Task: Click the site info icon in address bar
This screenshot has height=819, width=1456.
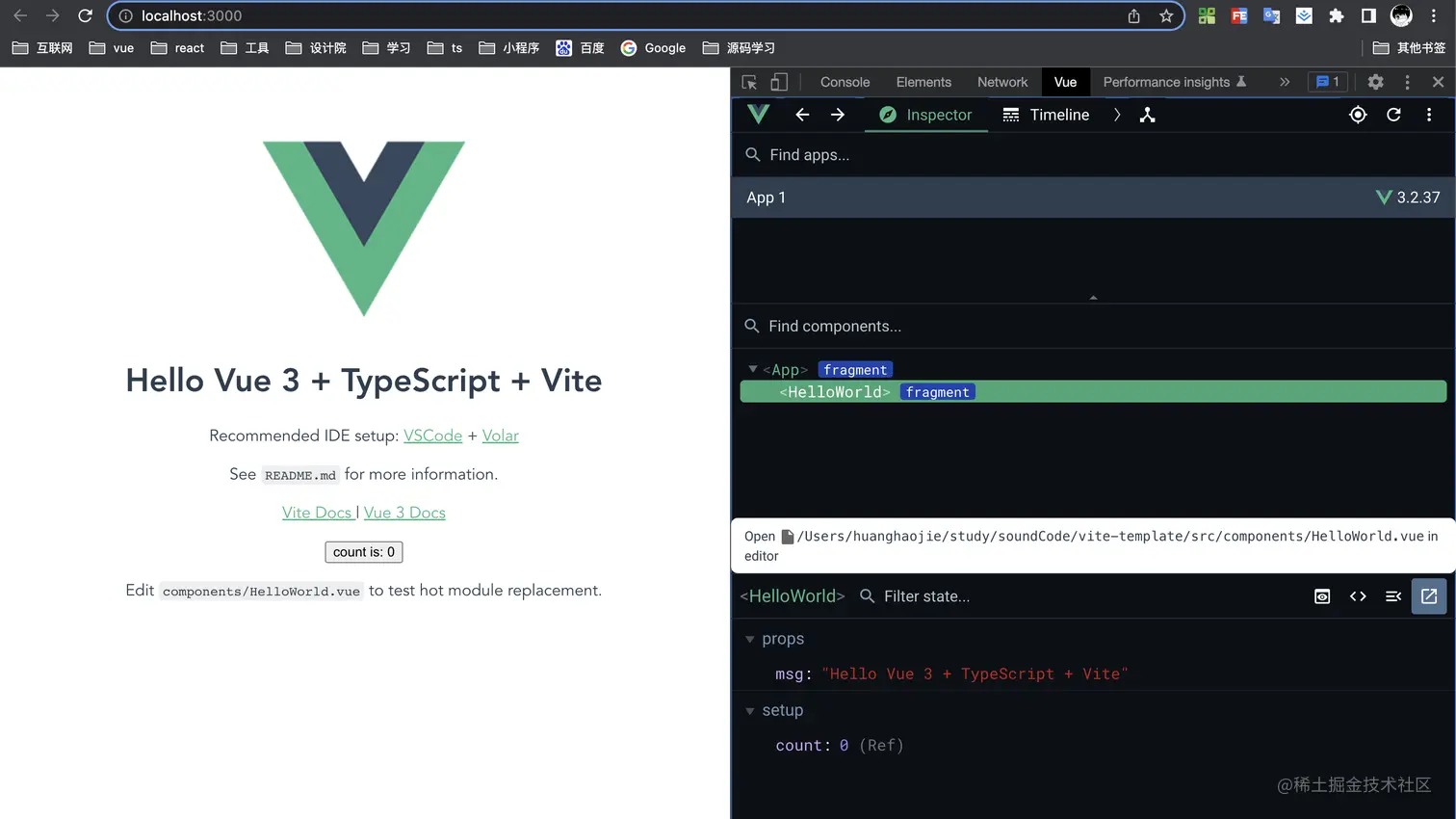Action: coord(125,15)
